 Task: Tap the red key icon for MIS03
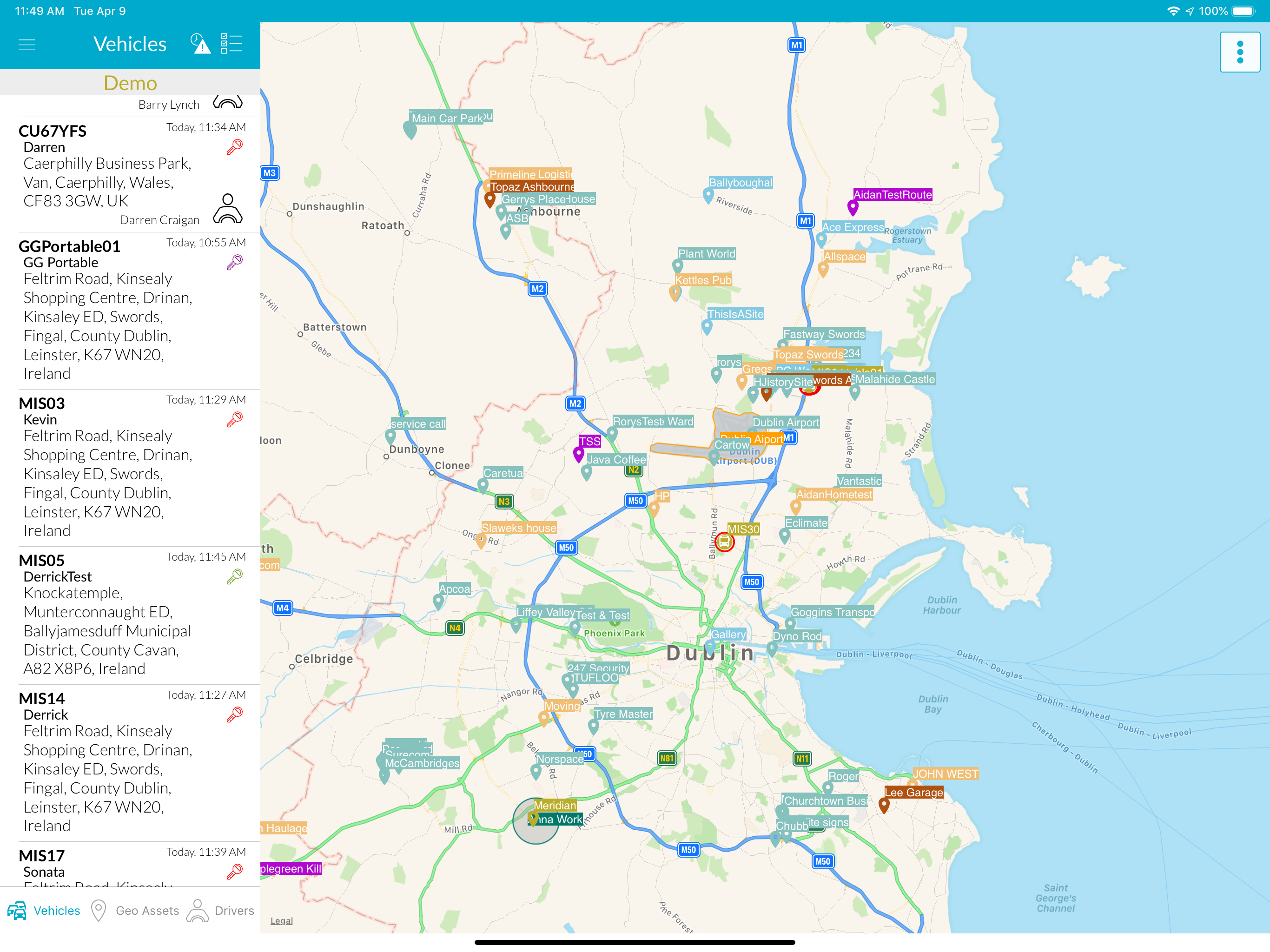coord(234,419)
